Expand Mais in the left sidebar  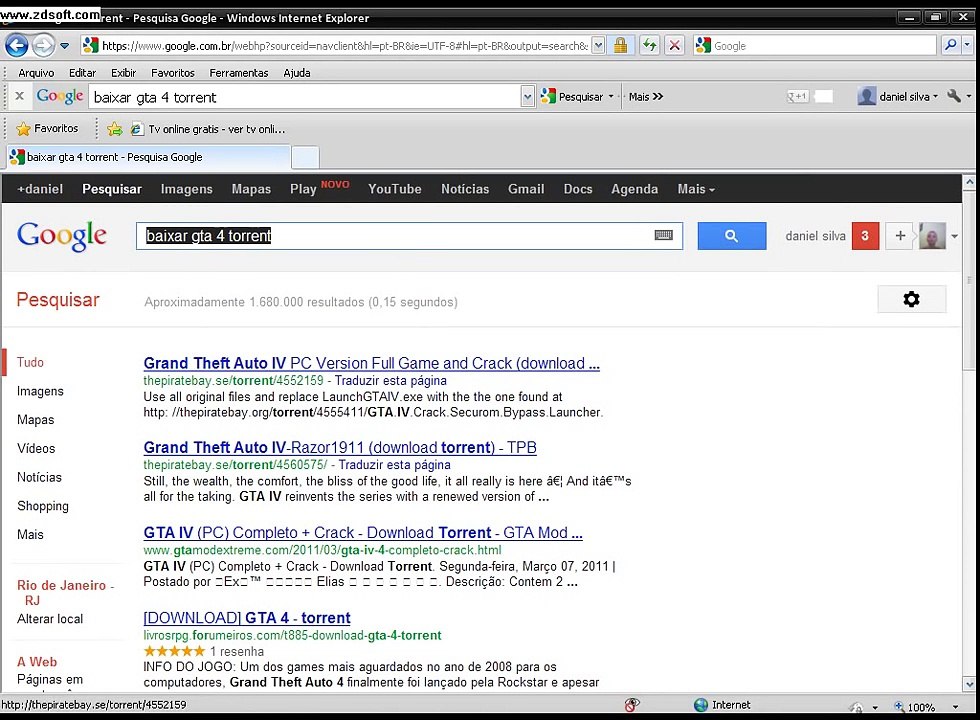point(30,534)
